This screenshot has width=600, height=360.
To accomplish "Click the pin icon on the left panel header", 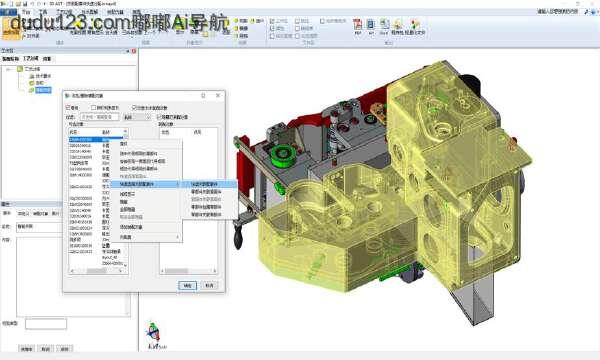I will tap(128, 51).
